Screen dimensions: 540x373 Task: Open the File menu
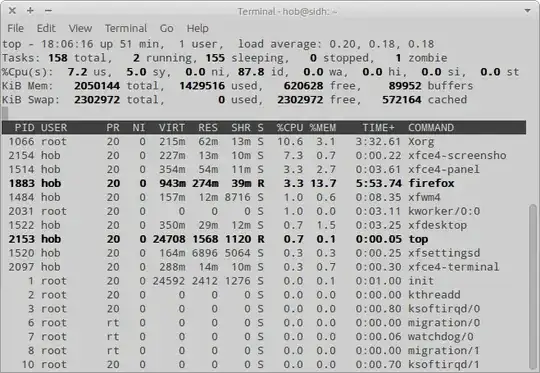click(x=15, y=28)
